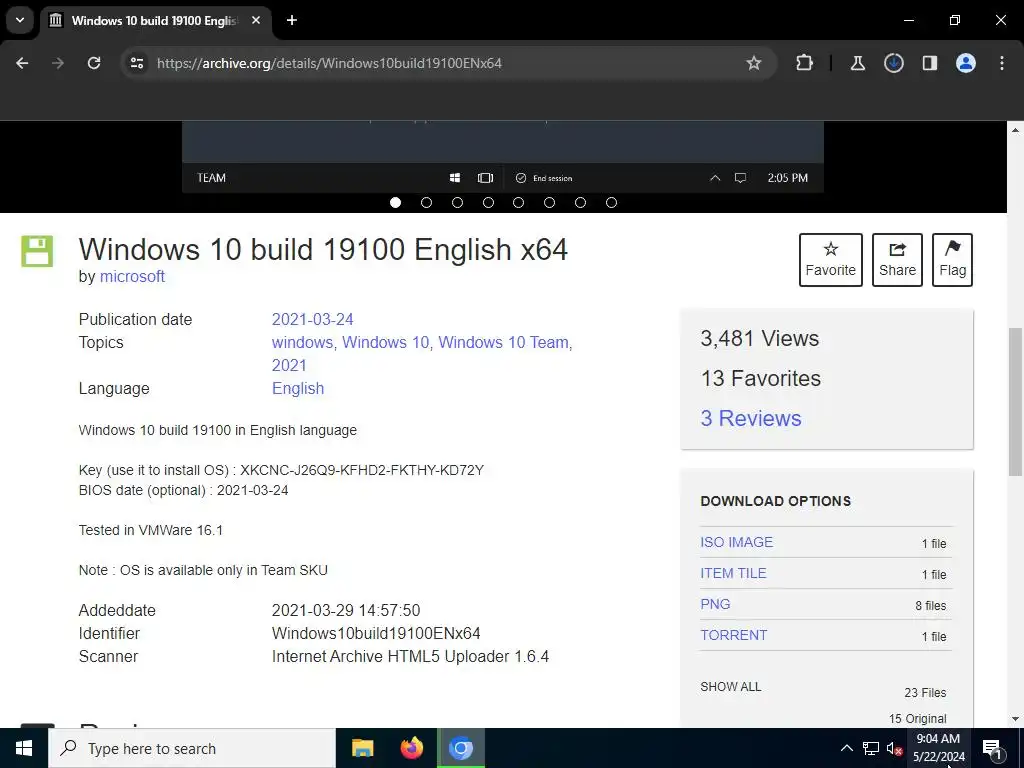Toggle the browser side panel icon
Screen dimensions: 1024x768
(929, 63)
